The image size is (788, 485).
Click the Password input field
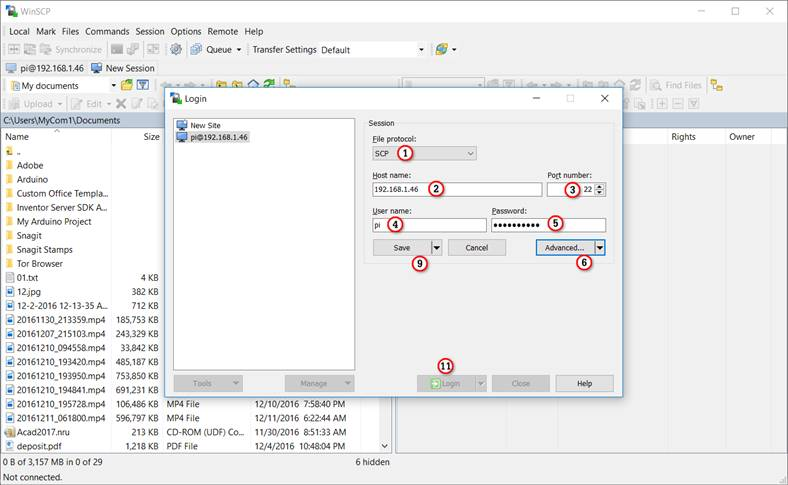click(x=548, y=225)
